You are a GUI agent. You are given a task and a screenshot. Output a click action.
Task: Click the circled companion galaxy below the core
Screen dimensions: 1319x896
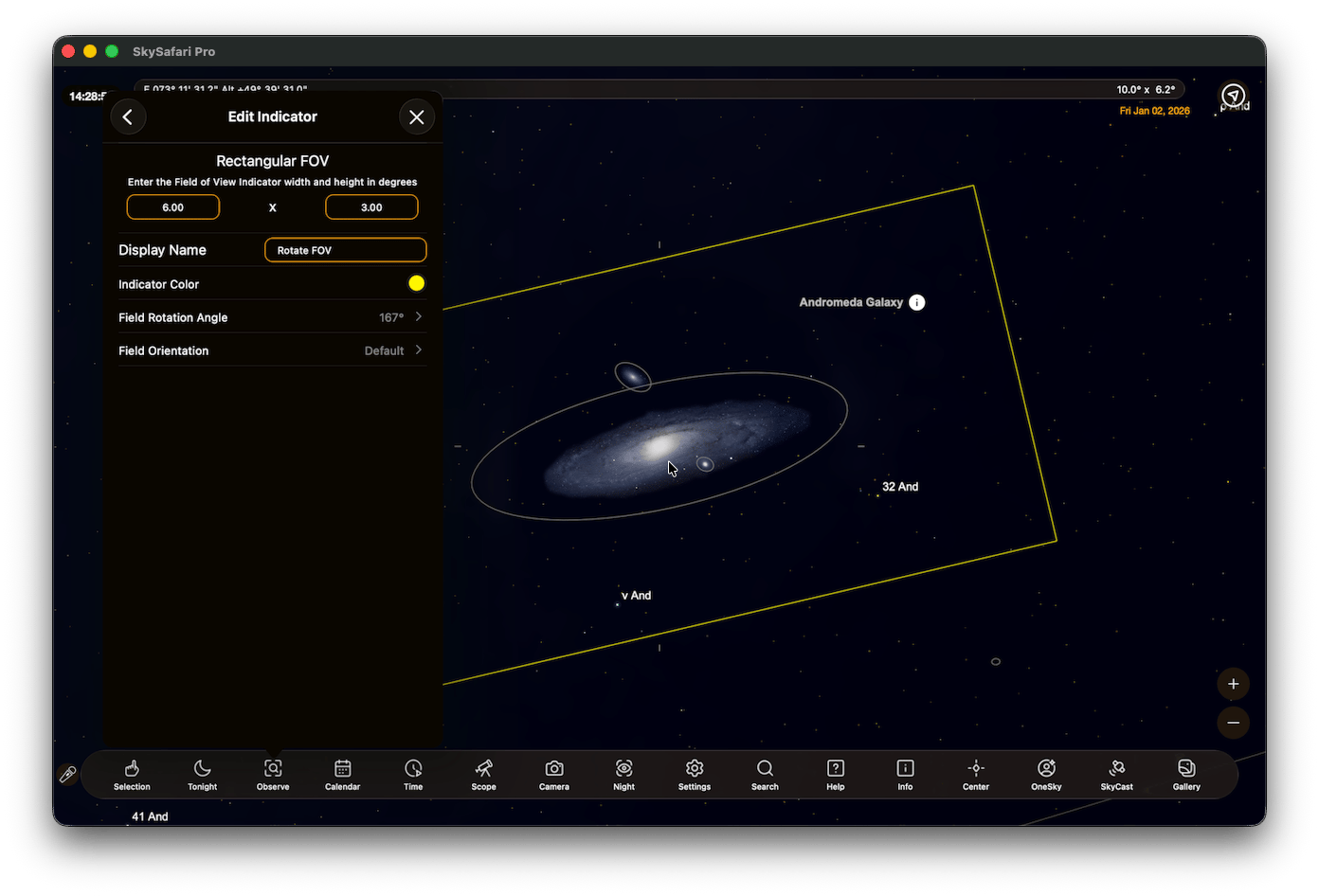(705, 464)
